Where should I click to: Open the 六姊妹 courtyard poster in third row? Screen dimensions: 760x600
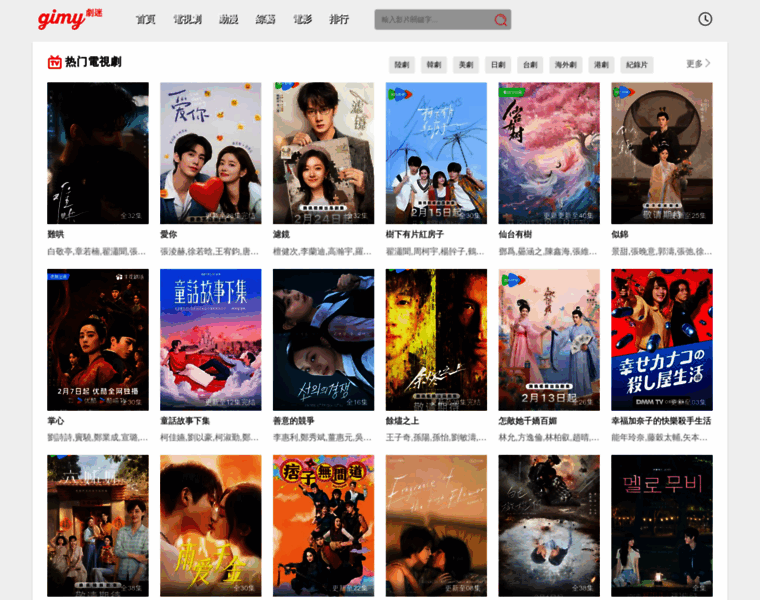(98, 525)
